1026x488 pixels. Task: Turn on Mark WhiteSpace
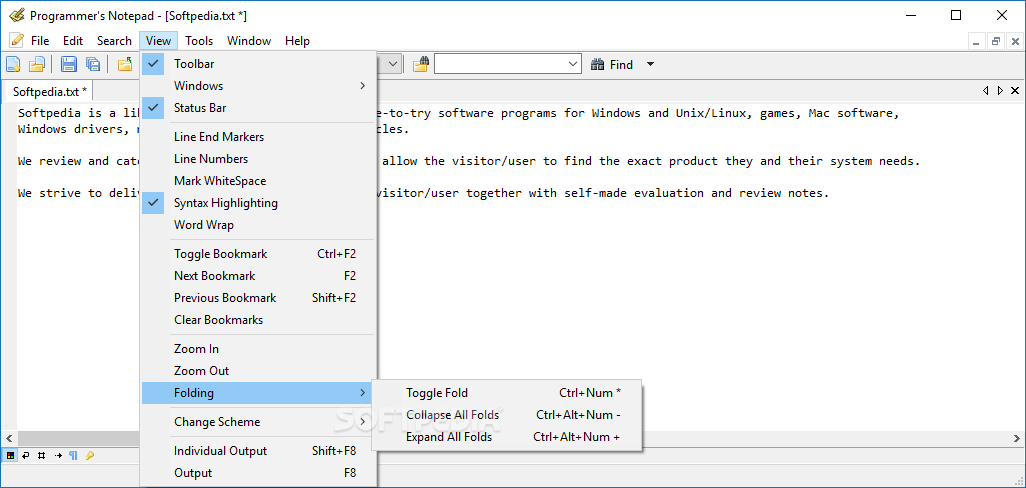pos(259,181)
